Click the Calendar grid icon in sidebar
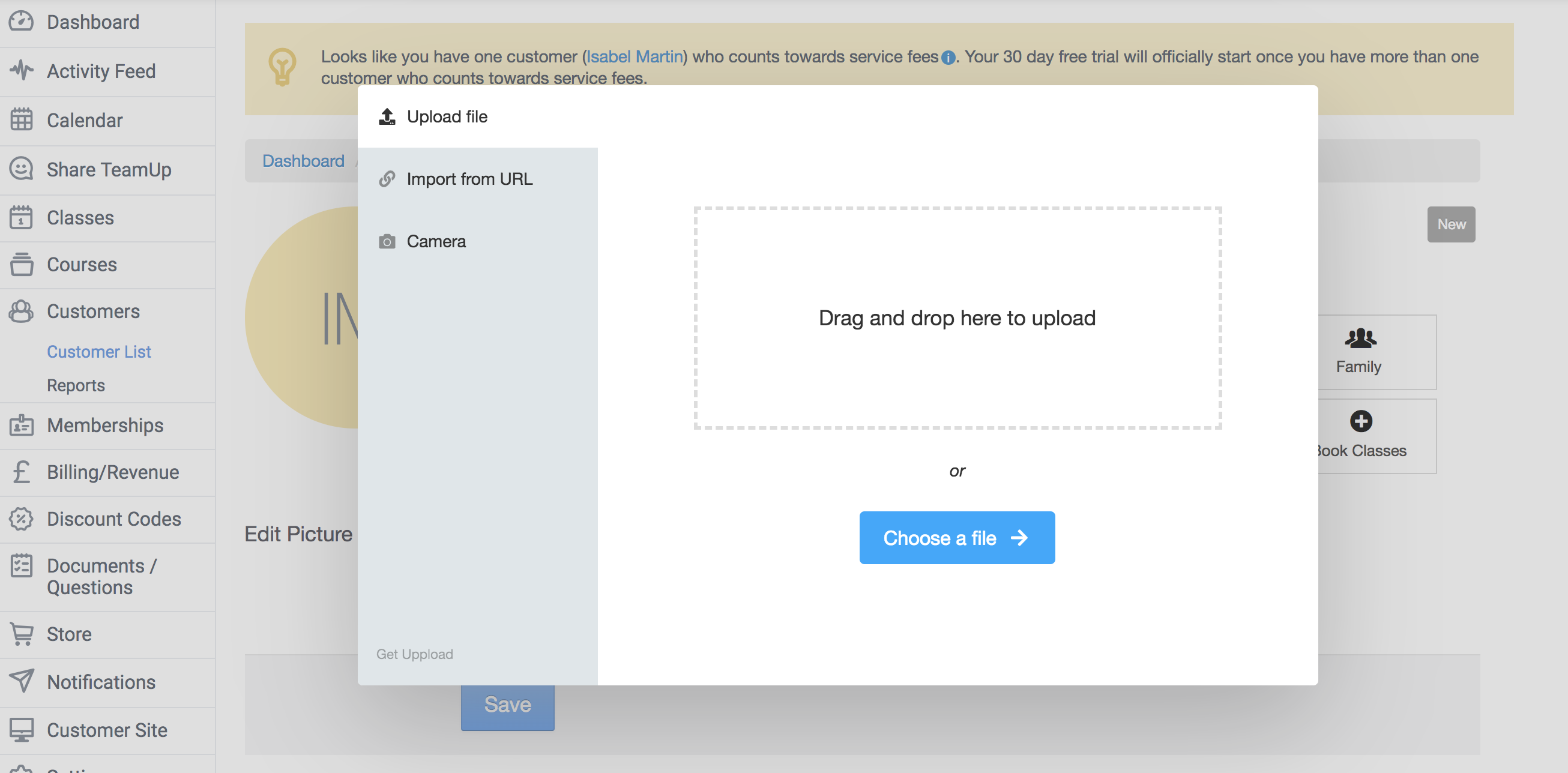Viewport: 1568px width, 773px height. (x=21, y=120)
